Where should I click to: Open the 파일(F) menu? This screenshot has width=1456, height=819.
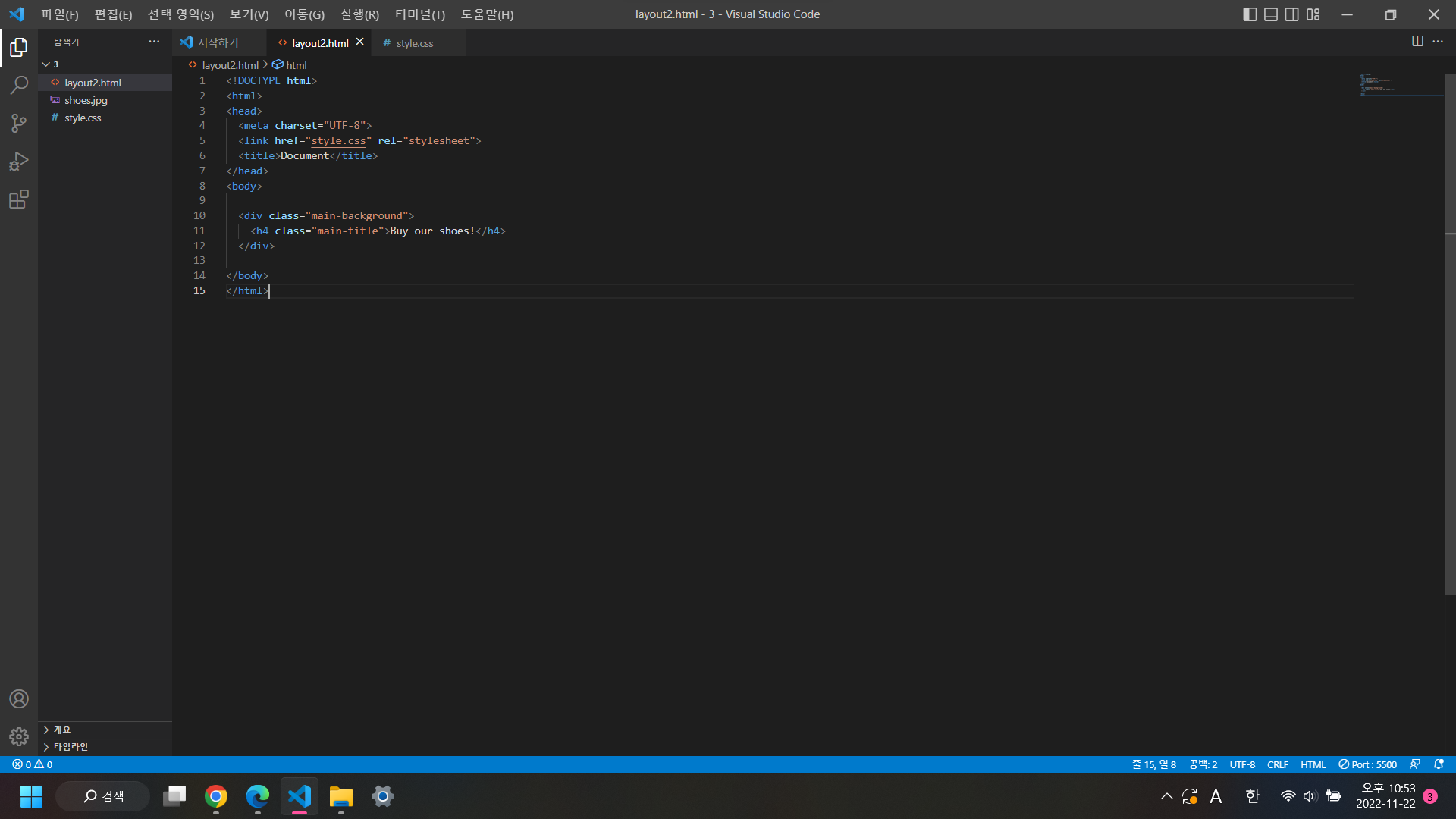click(x=60, y=14)
